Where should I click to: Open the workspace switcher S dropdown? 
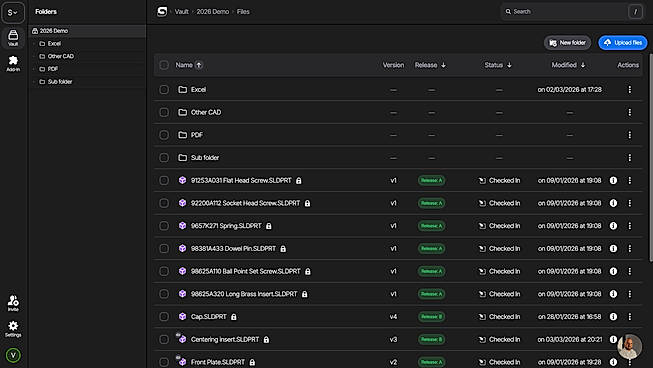[13, 12]
